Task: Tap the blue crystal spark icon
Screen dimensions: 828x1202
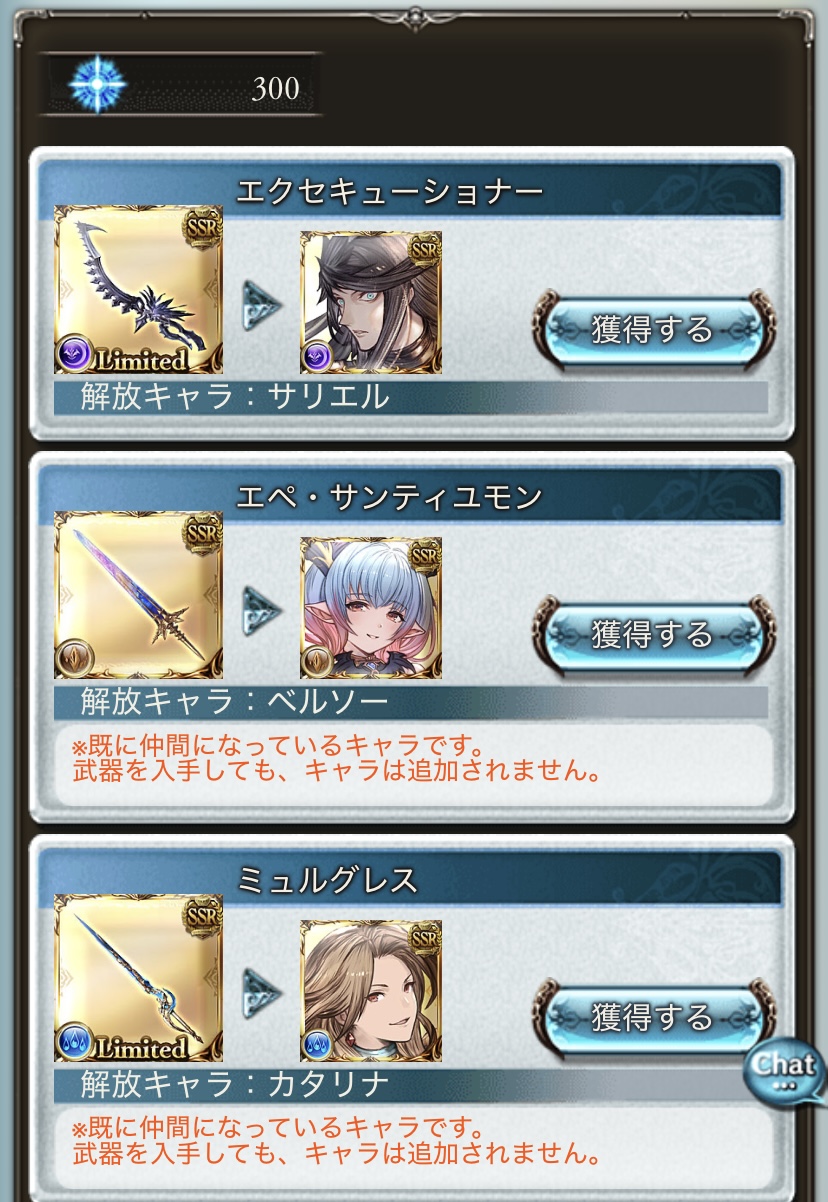Action: coord(97,85)
